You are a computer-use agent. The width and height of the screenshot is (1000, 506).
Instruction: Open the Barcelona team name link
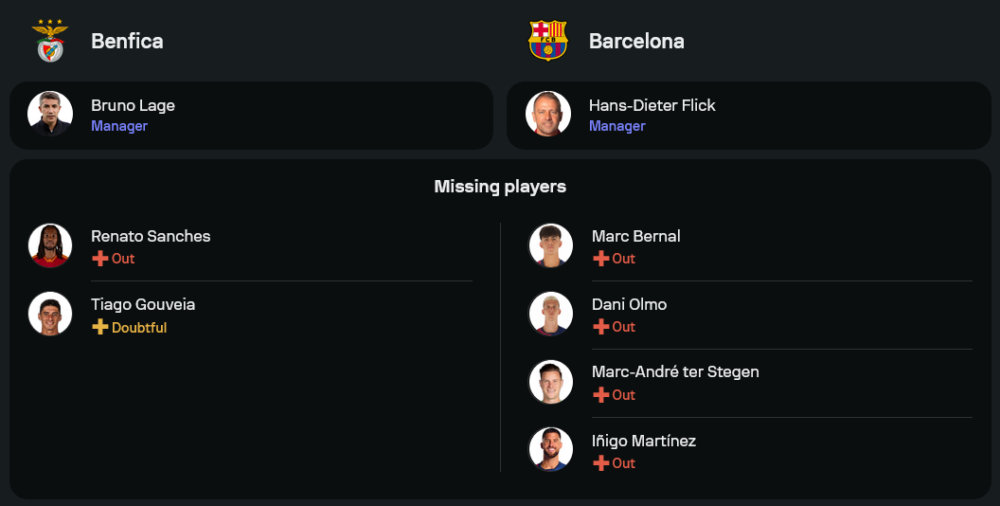point(637,41)
